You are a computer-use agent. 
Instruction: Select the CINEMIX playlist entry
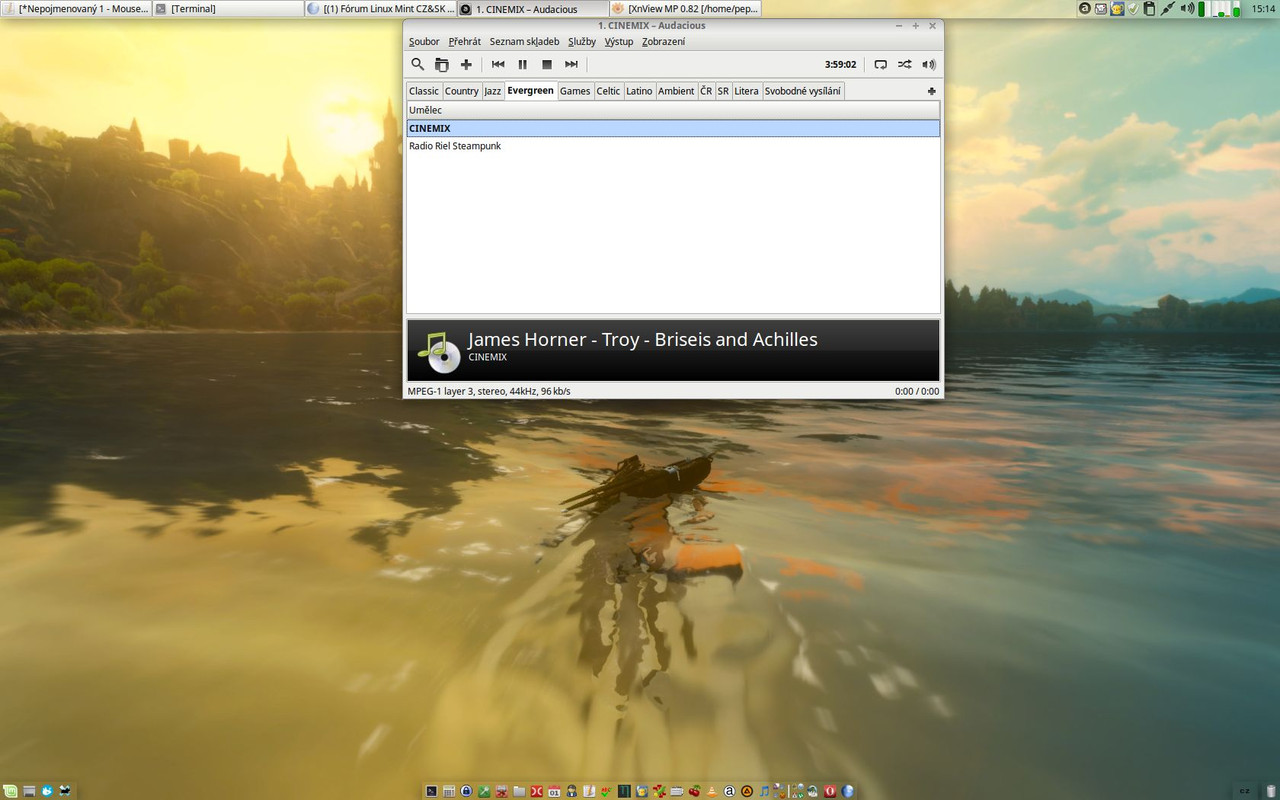tap(673, 128)
